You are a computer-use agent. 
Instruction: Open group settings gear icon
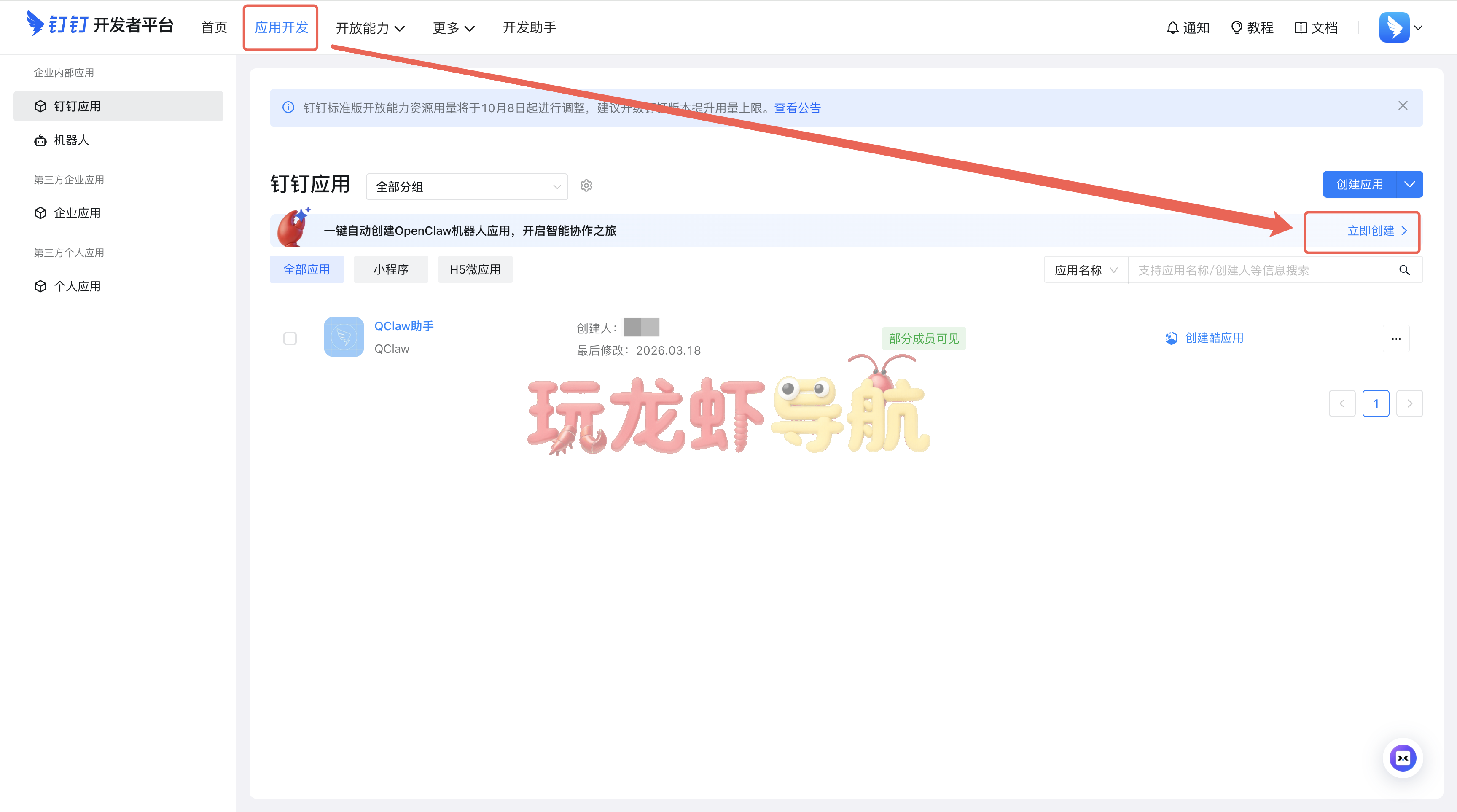pos(586,186)
